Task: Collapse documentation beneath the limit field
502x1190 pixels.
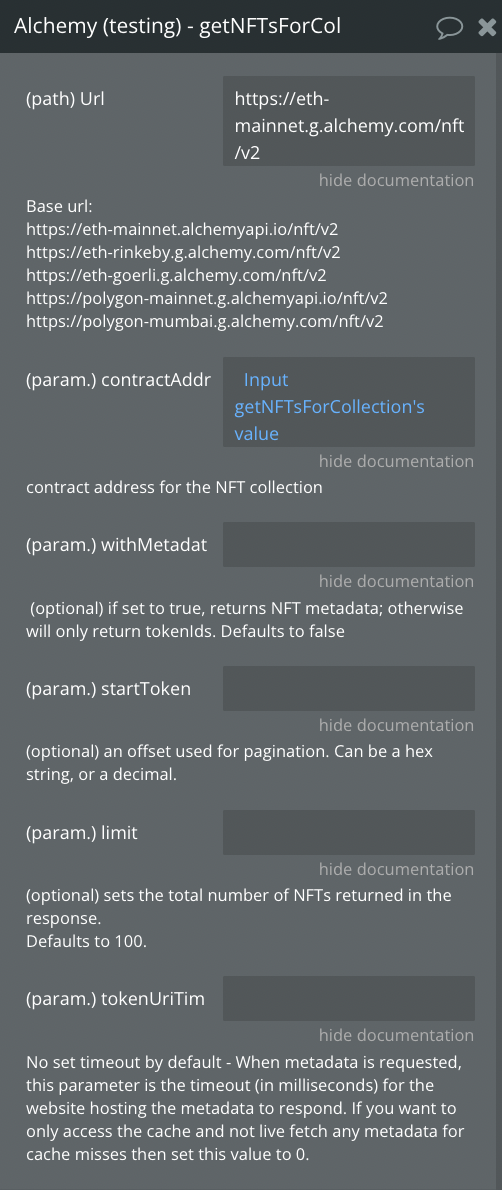Action: [396, 869]
